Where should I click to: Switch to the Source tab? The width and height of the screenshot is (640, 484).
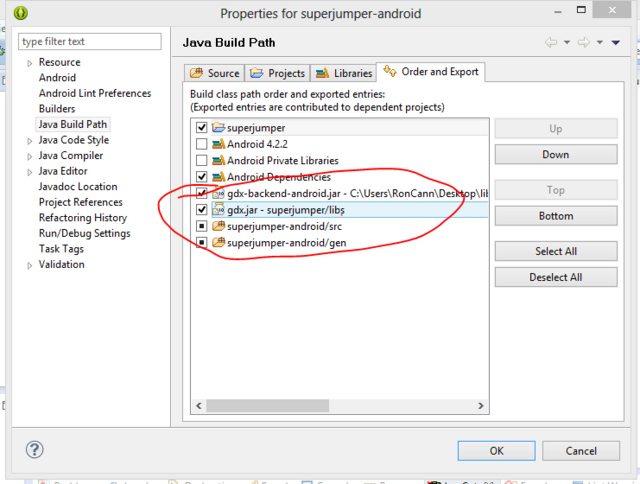coord(214,73)
